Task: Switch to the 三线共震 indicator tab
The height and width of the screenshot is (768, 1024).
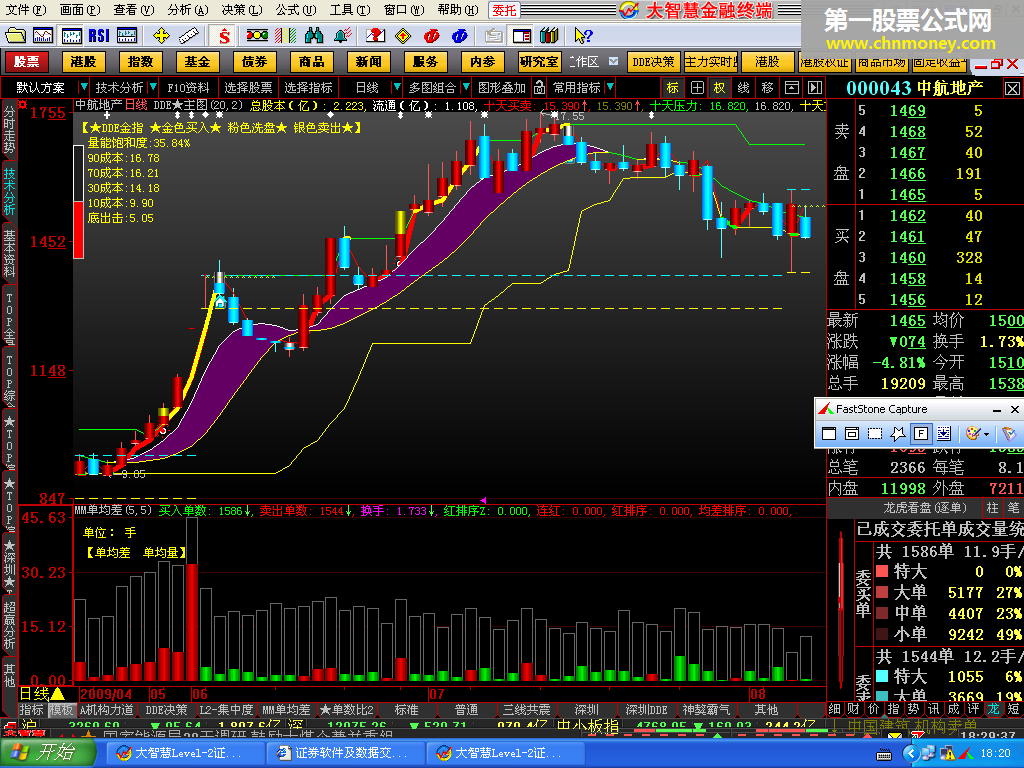Action: (526, 710)
